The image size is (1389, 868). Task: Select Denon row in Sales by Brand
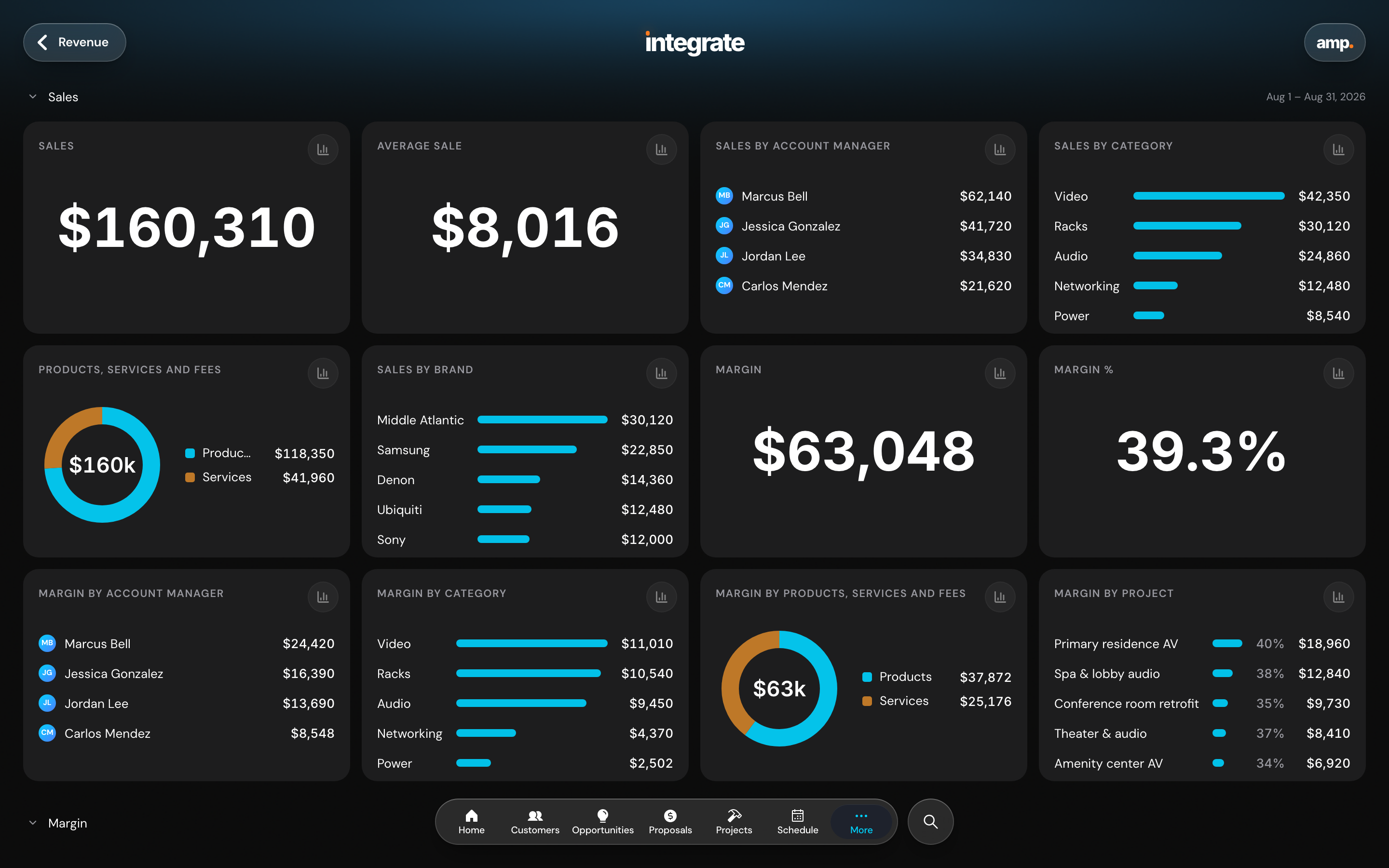(525, 480)
